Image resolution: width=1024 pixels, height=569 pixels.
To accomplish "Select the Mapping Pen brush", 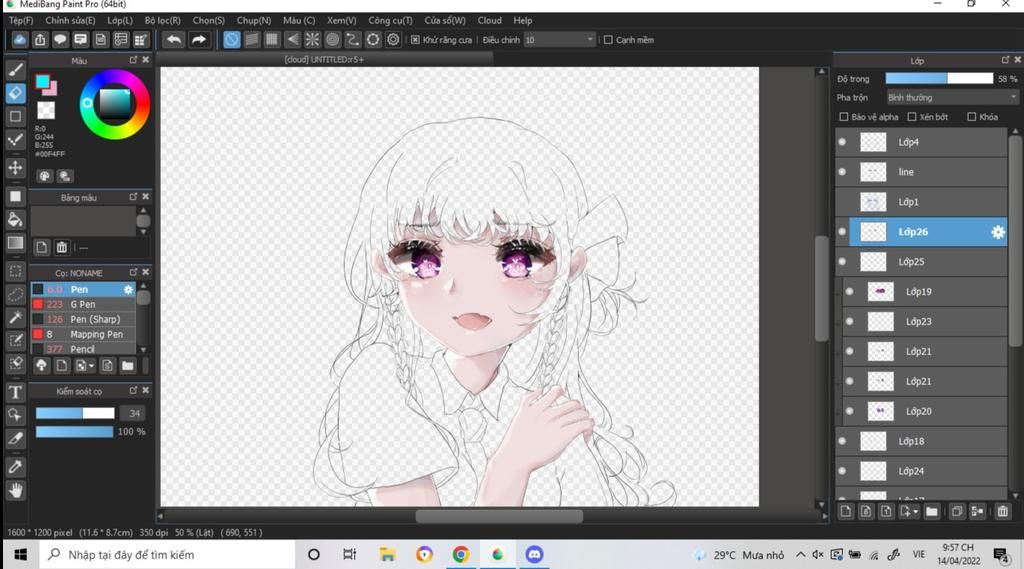I will coord(84,334).
